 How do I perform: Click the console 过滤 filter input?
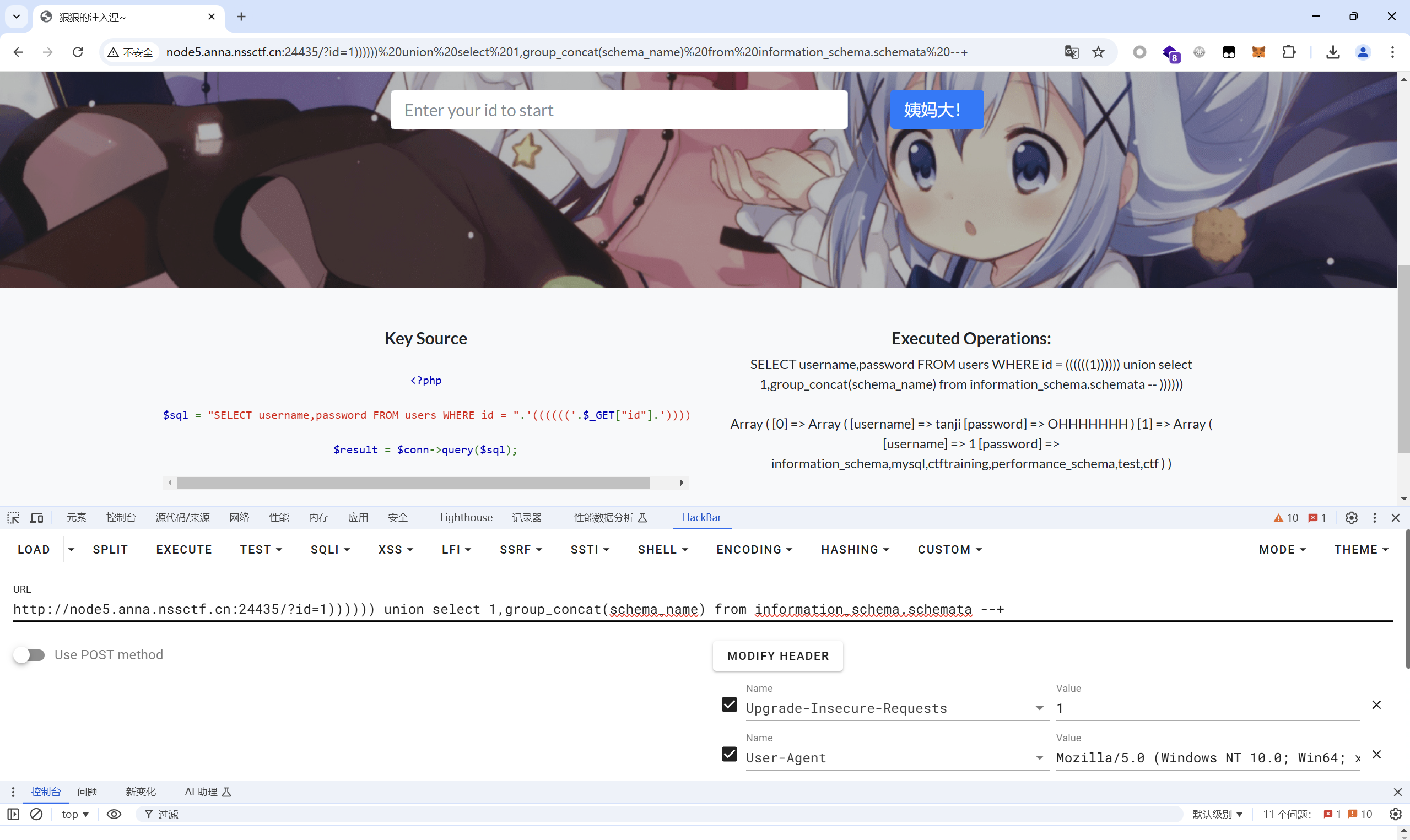pos(660,814)
